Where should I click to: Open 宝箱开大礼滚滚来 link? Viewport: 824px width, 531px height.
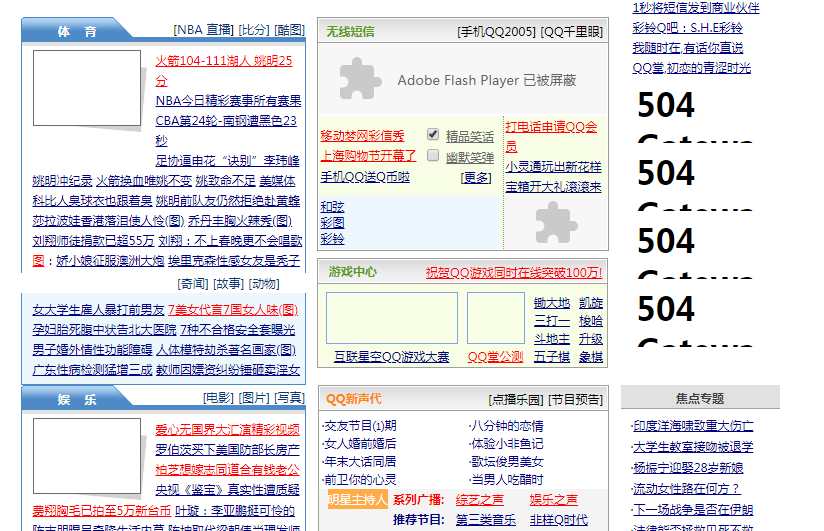[x=553, y=187]
